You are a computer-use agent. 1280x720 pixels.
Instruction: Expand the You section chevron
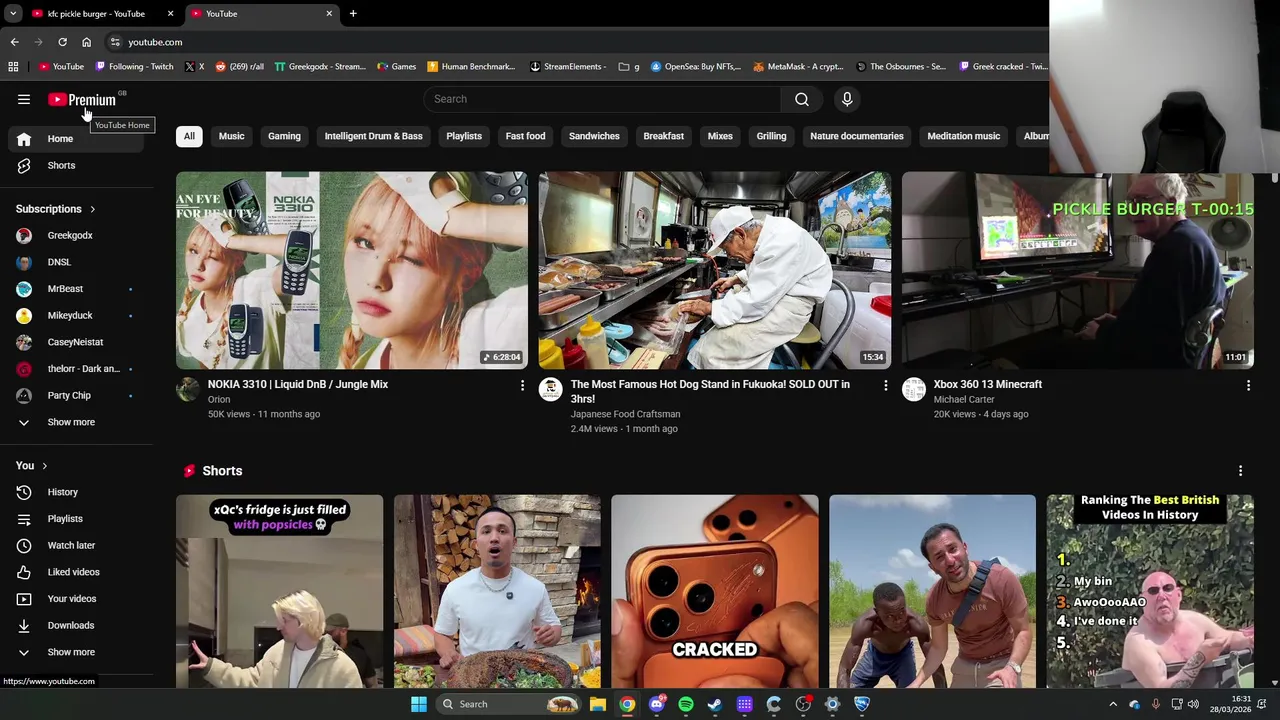coord(44,466)
